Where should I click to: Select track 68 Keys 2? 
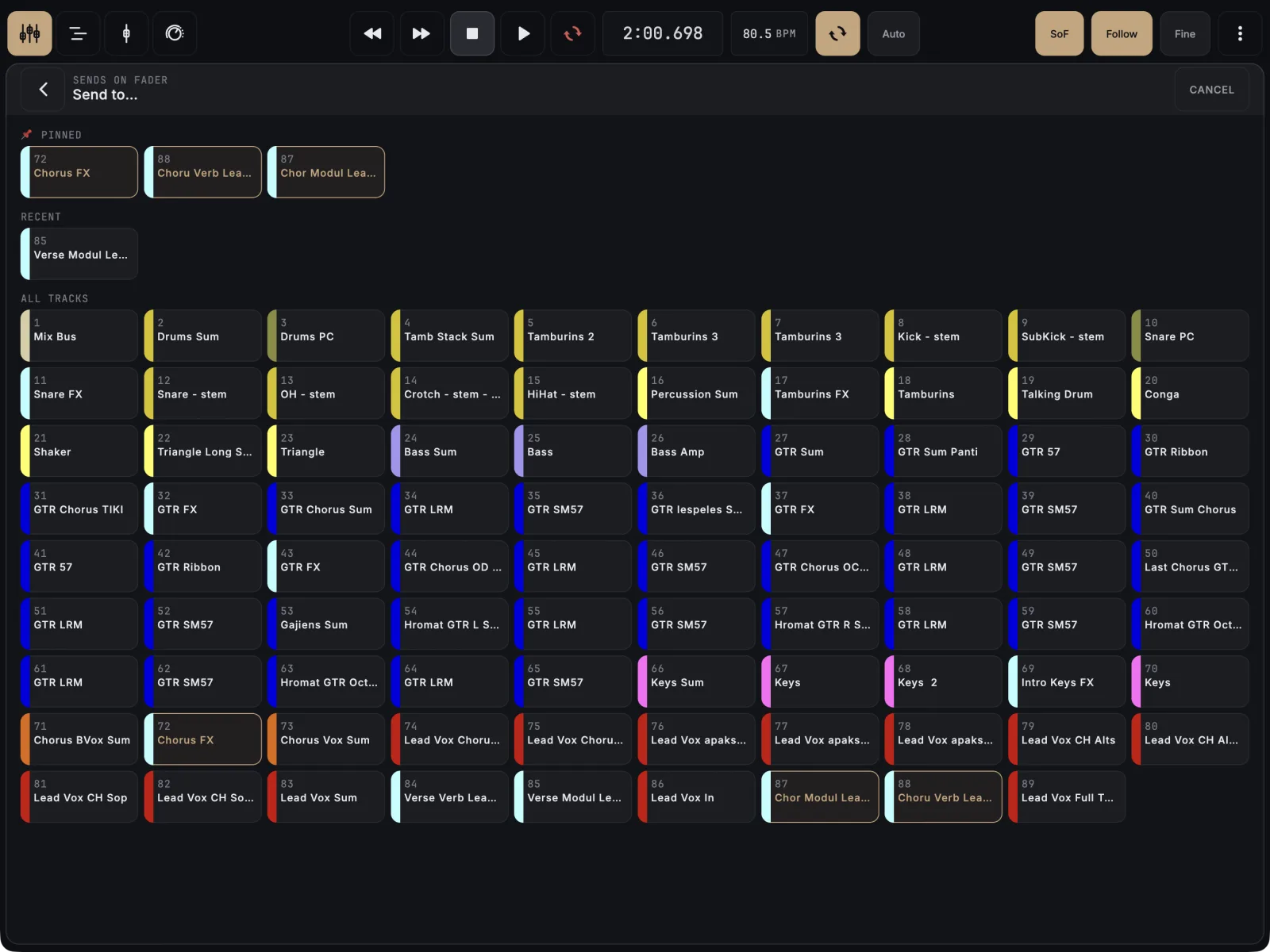(x=944, y=681)
